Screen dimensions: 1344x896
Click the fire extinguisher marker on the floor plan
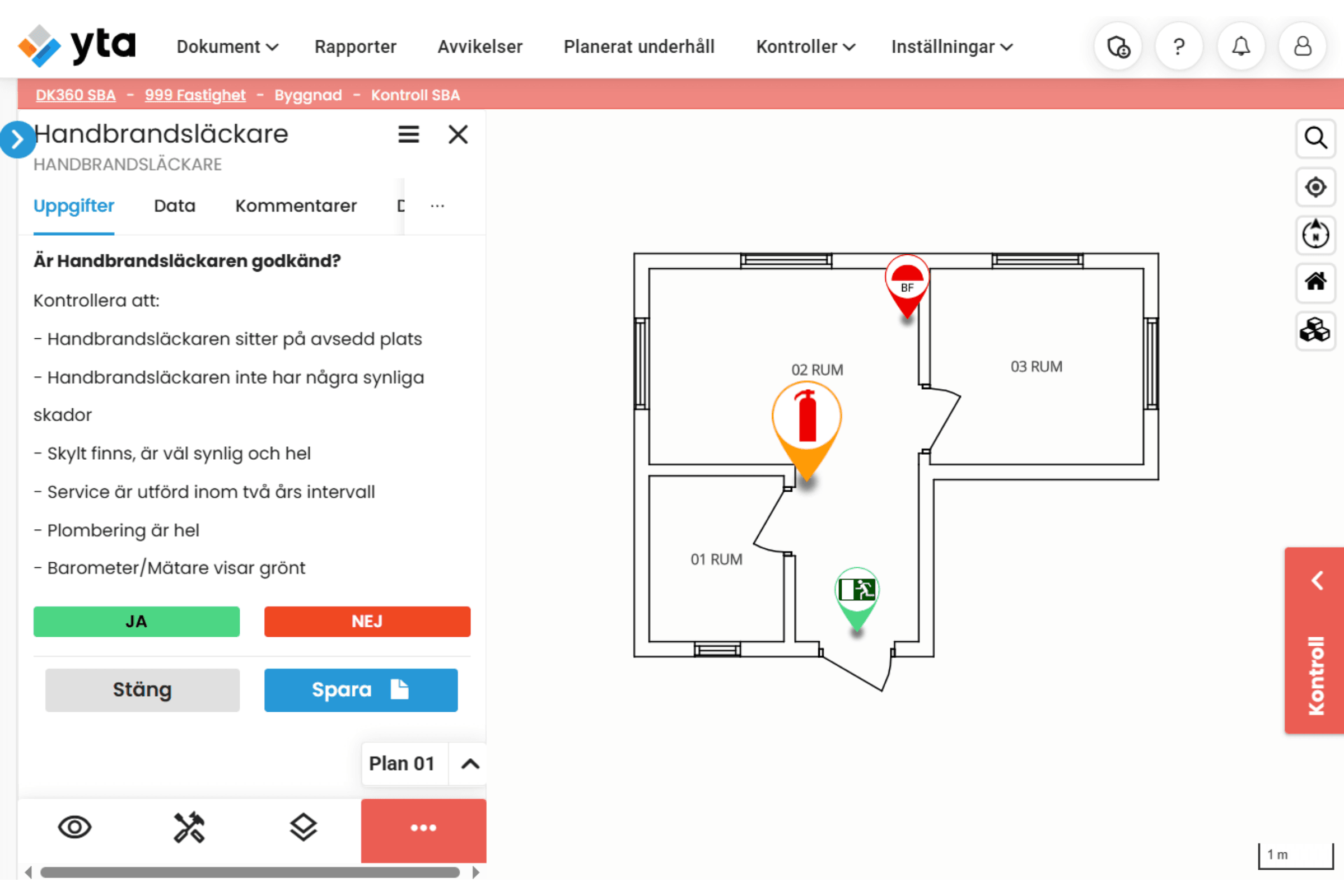[806, 417]
